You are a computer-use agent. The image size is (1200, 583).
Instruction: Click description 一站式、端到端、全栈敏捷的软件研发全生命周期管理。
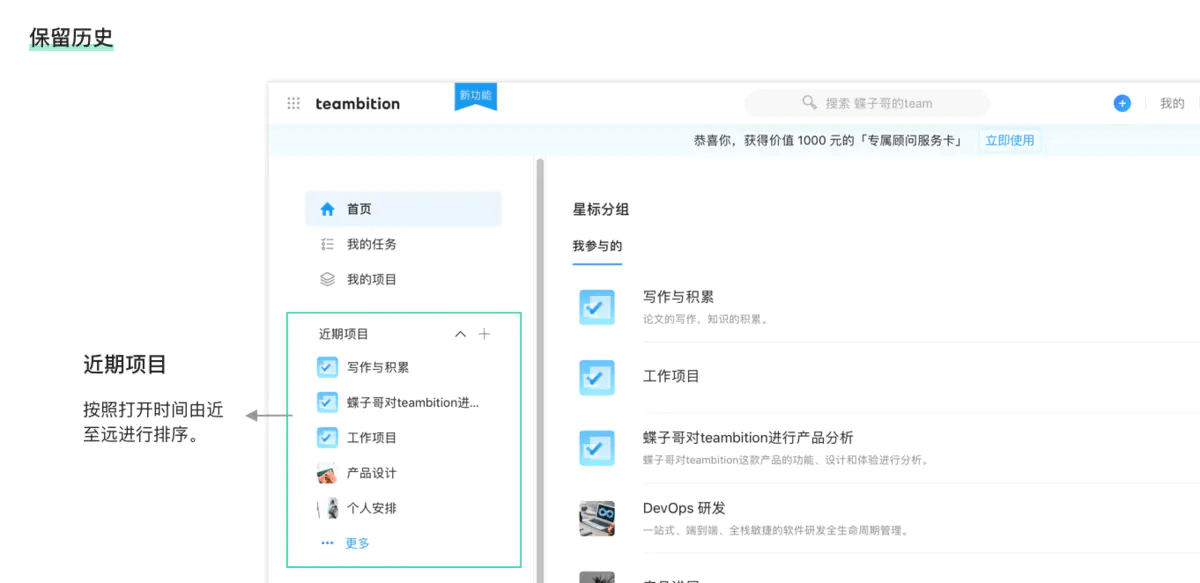pyautogui.click(x=775, y=530)
